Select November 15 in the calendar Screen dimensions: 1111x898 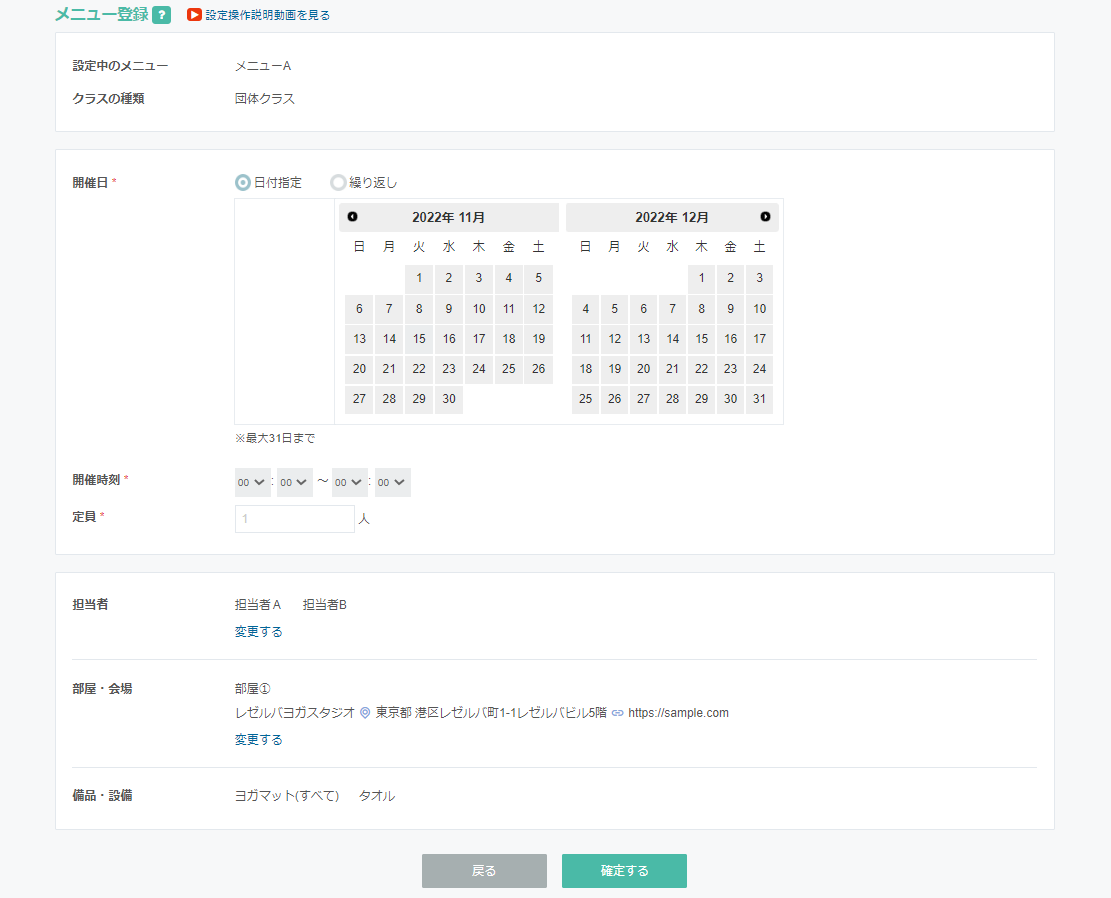click(419, 339)
